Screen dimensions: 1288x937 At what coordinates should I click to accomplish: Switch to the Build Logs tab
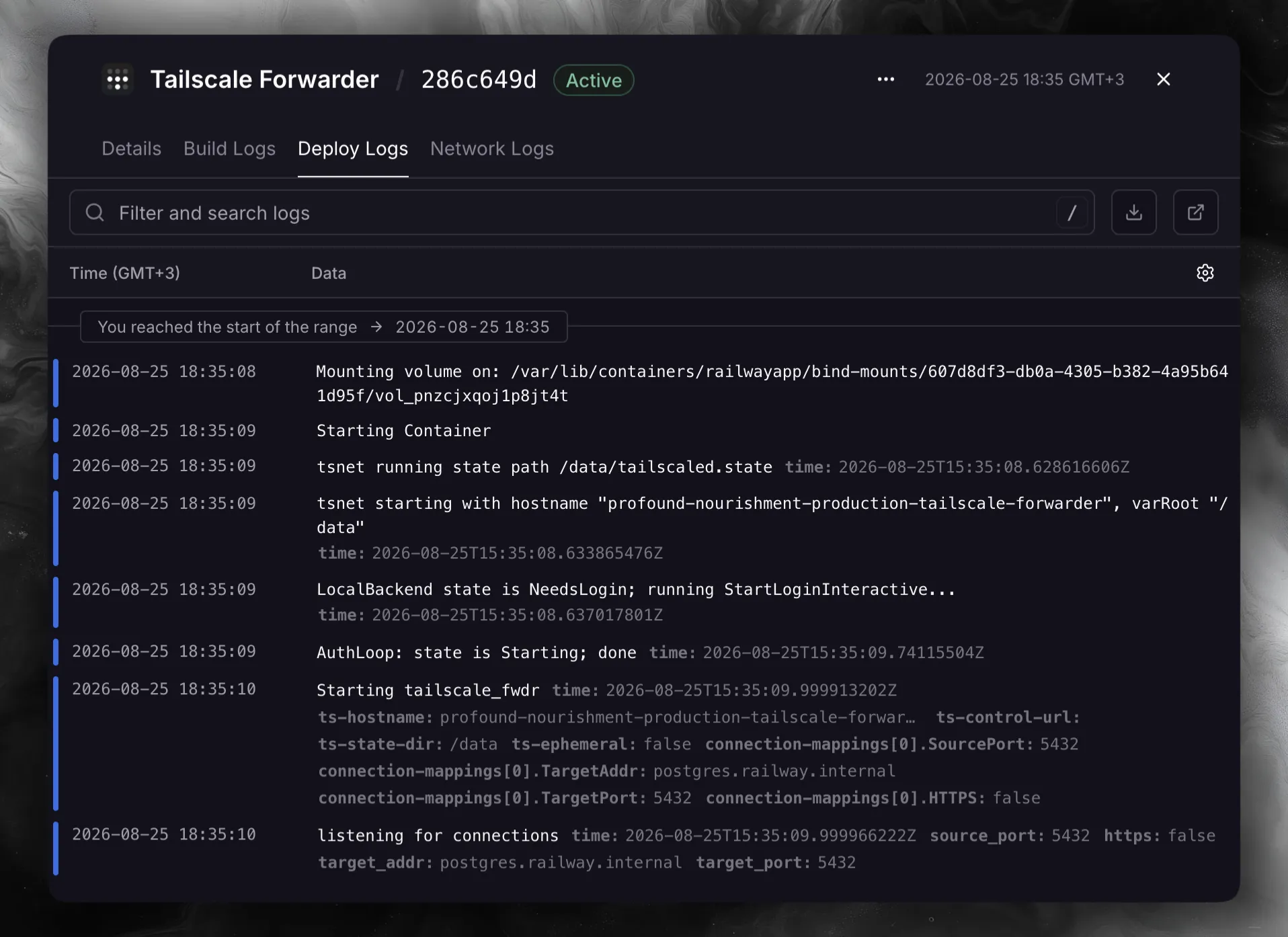[x=230, y=149]
